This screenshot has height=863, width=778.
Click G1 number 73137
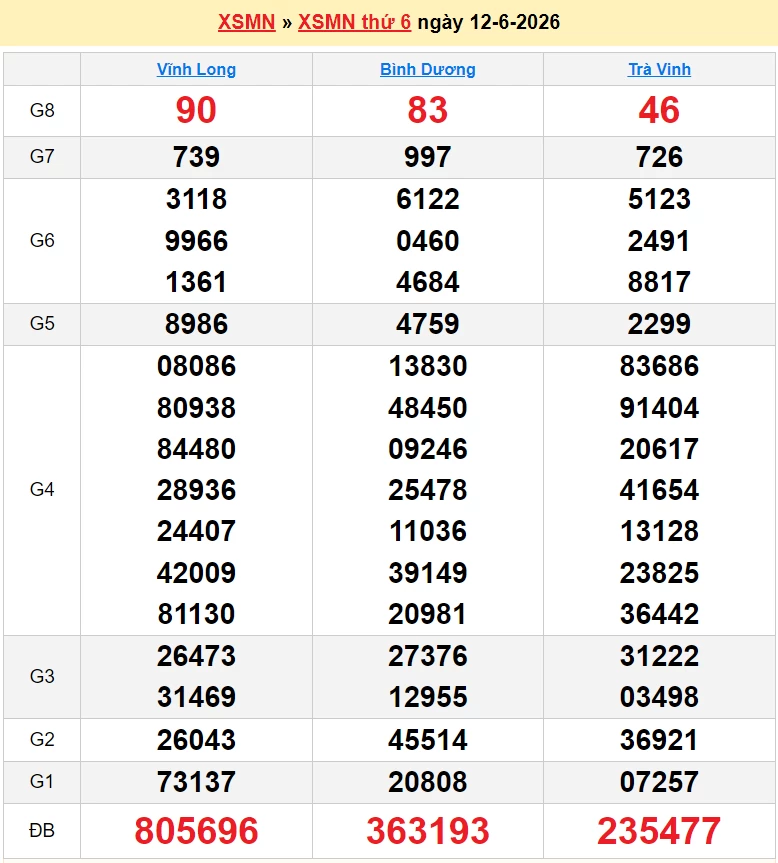[196, 782]
